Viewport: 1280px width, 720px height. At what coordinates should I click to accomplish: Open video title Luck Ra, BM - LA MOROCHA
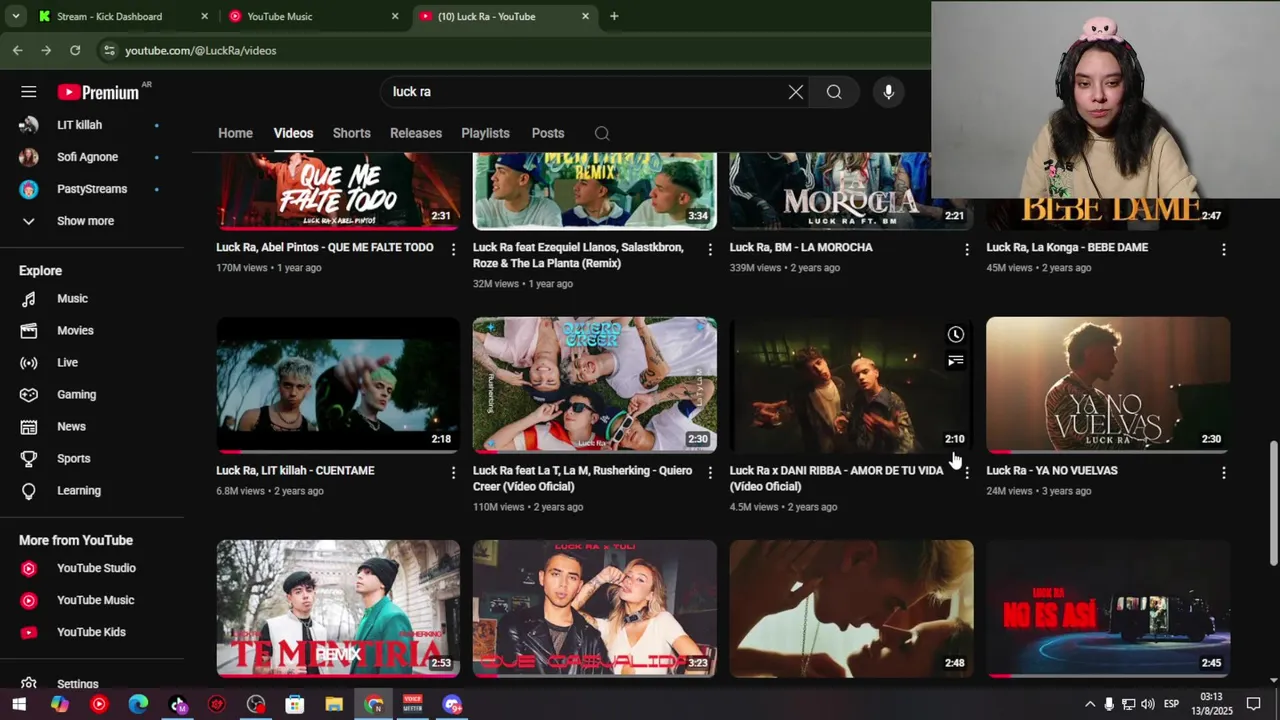click(x=801, y=247)
